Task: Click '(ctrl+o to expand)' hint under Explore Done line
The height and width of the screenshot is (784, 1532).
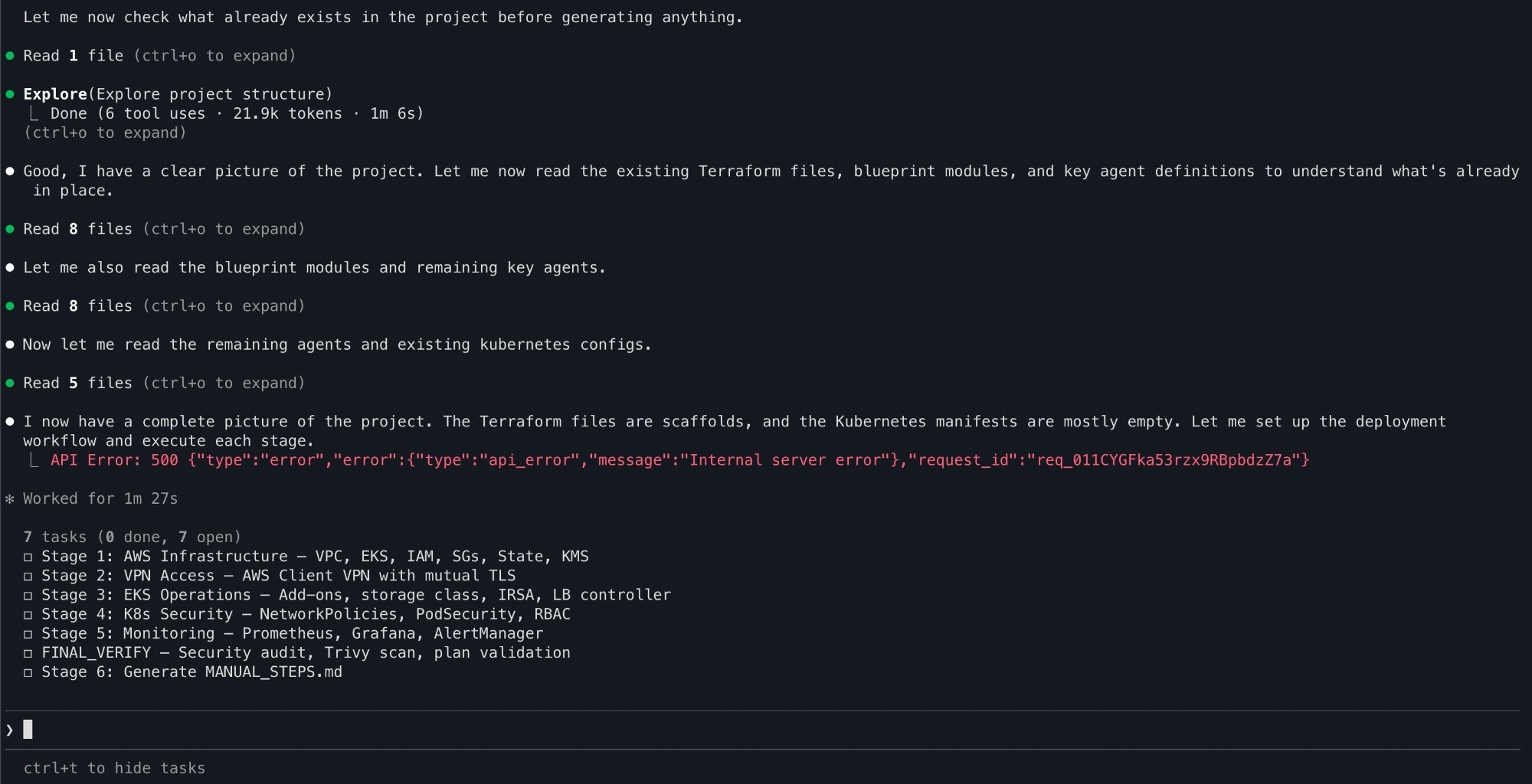Action: tap(105, 132)
